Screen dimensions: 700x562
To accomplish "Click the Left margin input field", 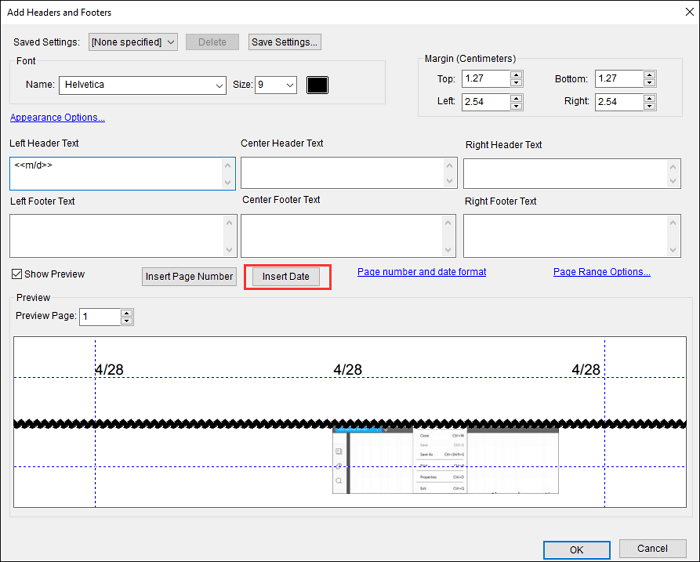I will pos(486,102).
